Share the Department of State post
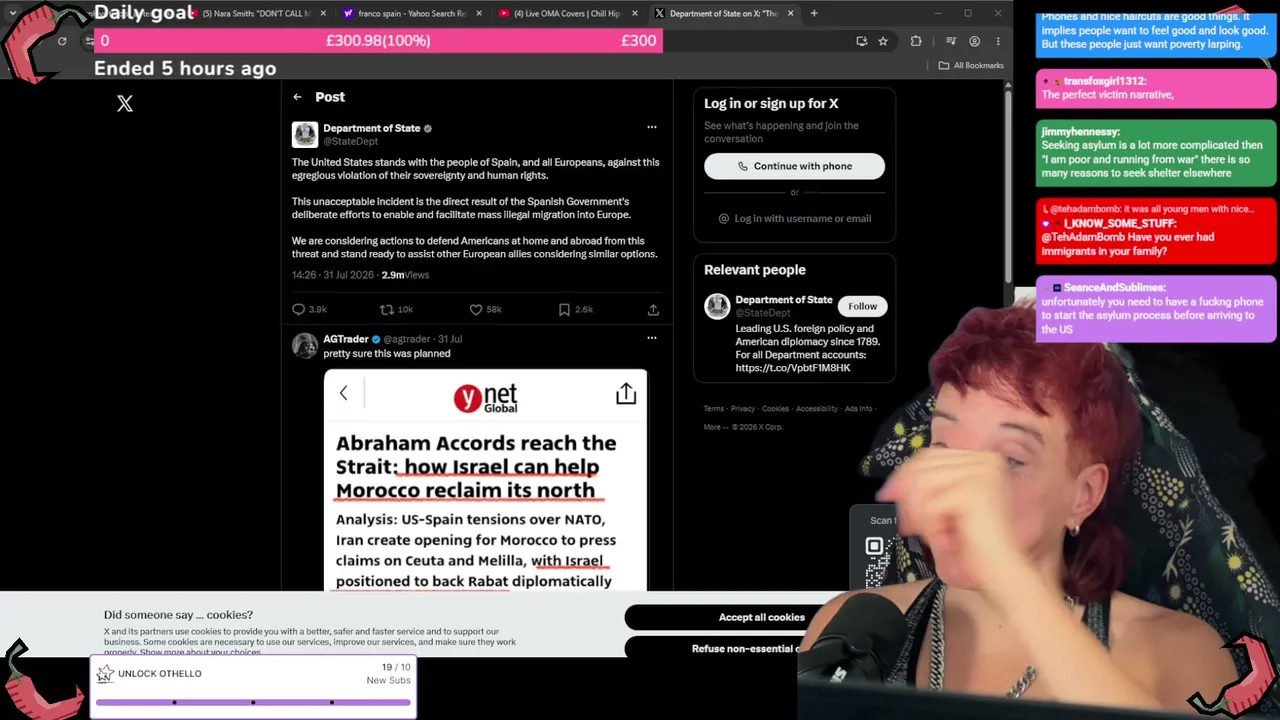 point(653,310)
